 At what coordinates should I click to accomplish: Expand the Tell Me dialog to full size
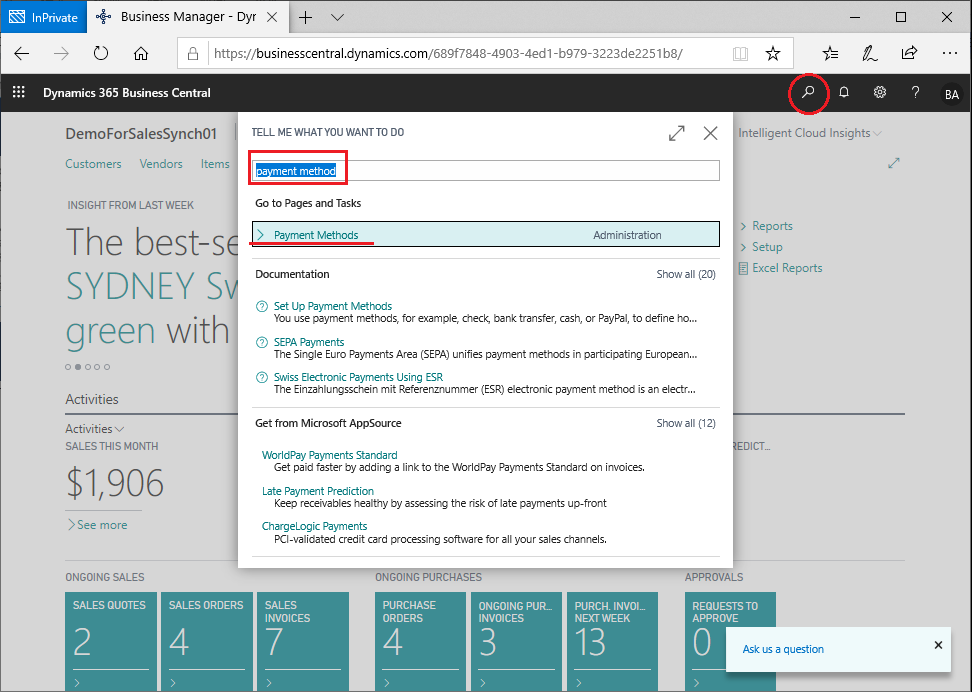[677, 133]
